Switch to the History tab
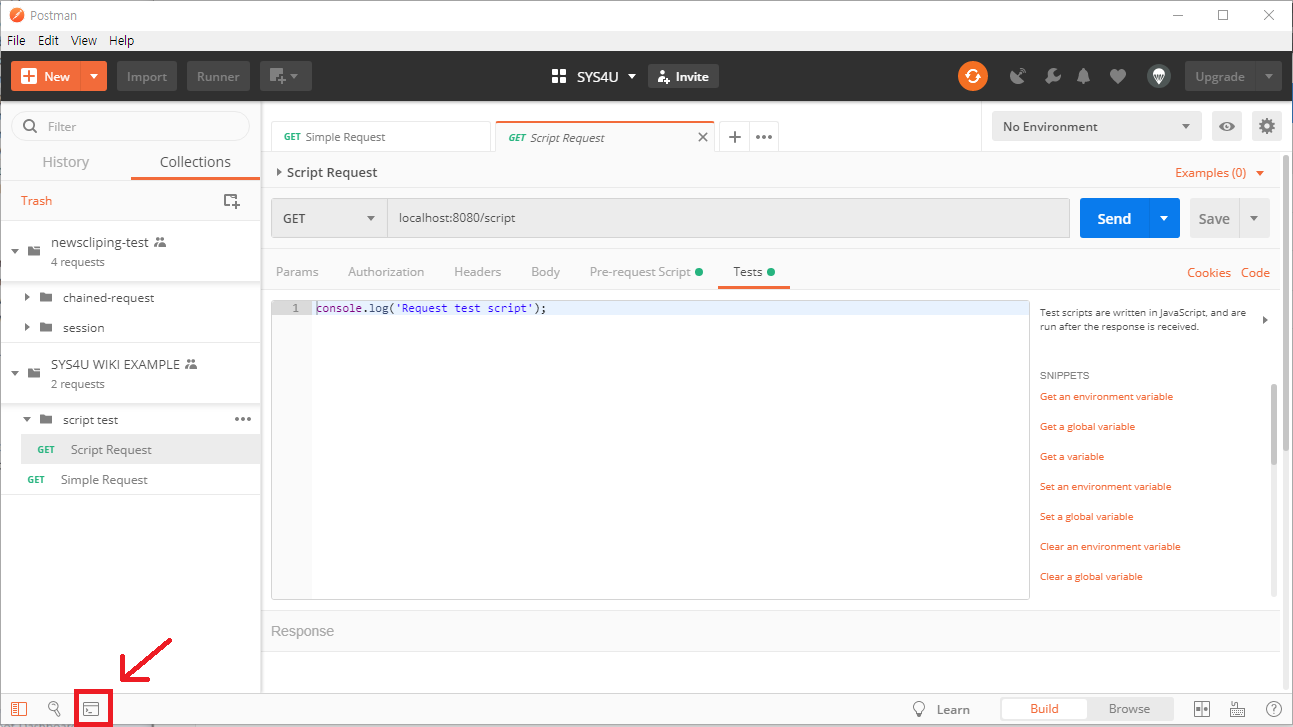 66,162
